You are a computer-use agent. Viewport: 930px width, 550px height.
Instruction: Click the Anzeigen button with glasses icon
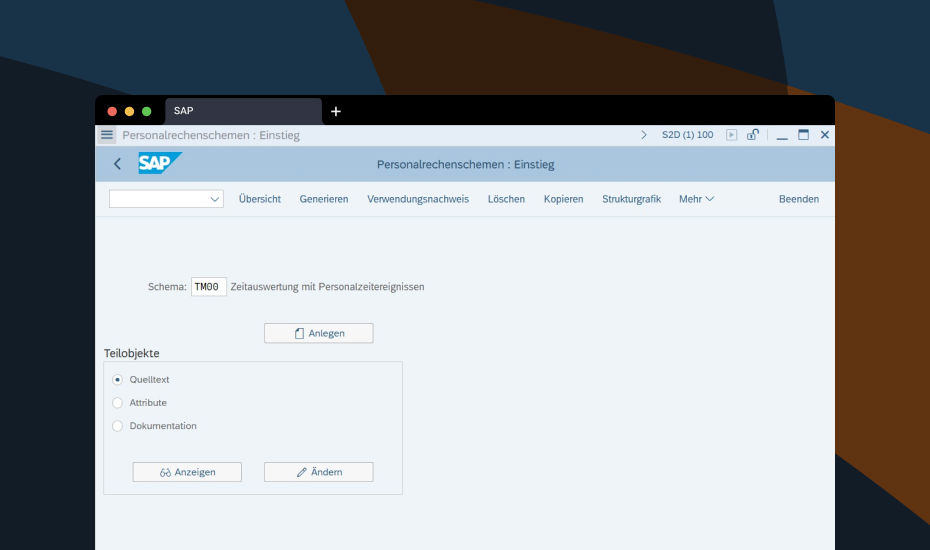point(187,472)
